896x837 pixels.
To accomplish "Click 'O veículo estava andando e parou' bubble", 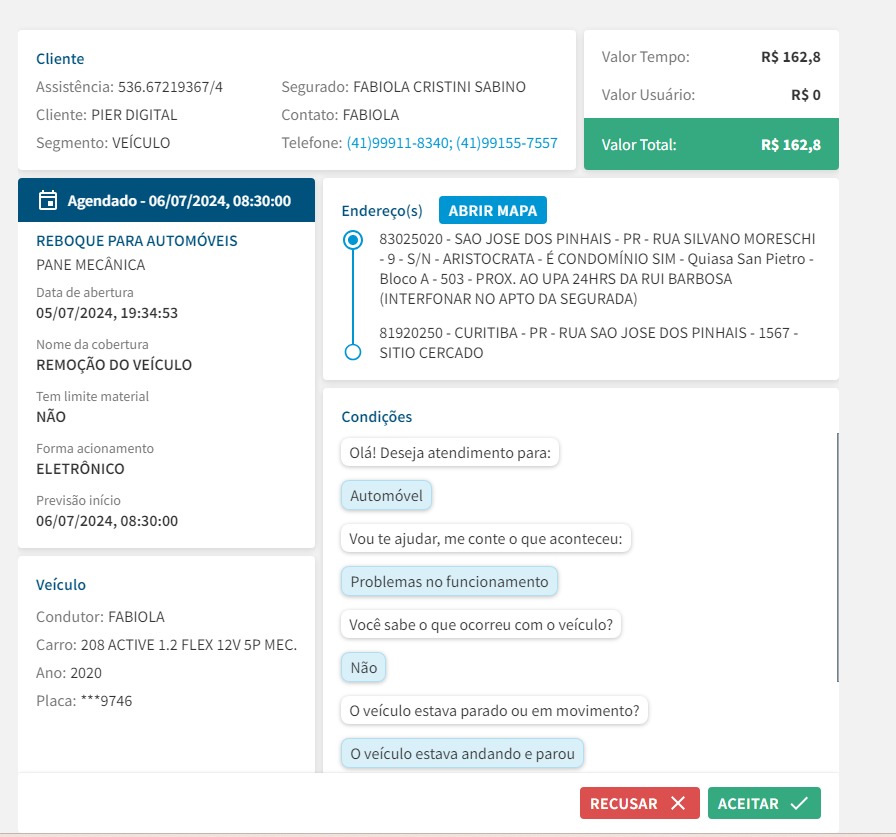I will coord(462,753).
